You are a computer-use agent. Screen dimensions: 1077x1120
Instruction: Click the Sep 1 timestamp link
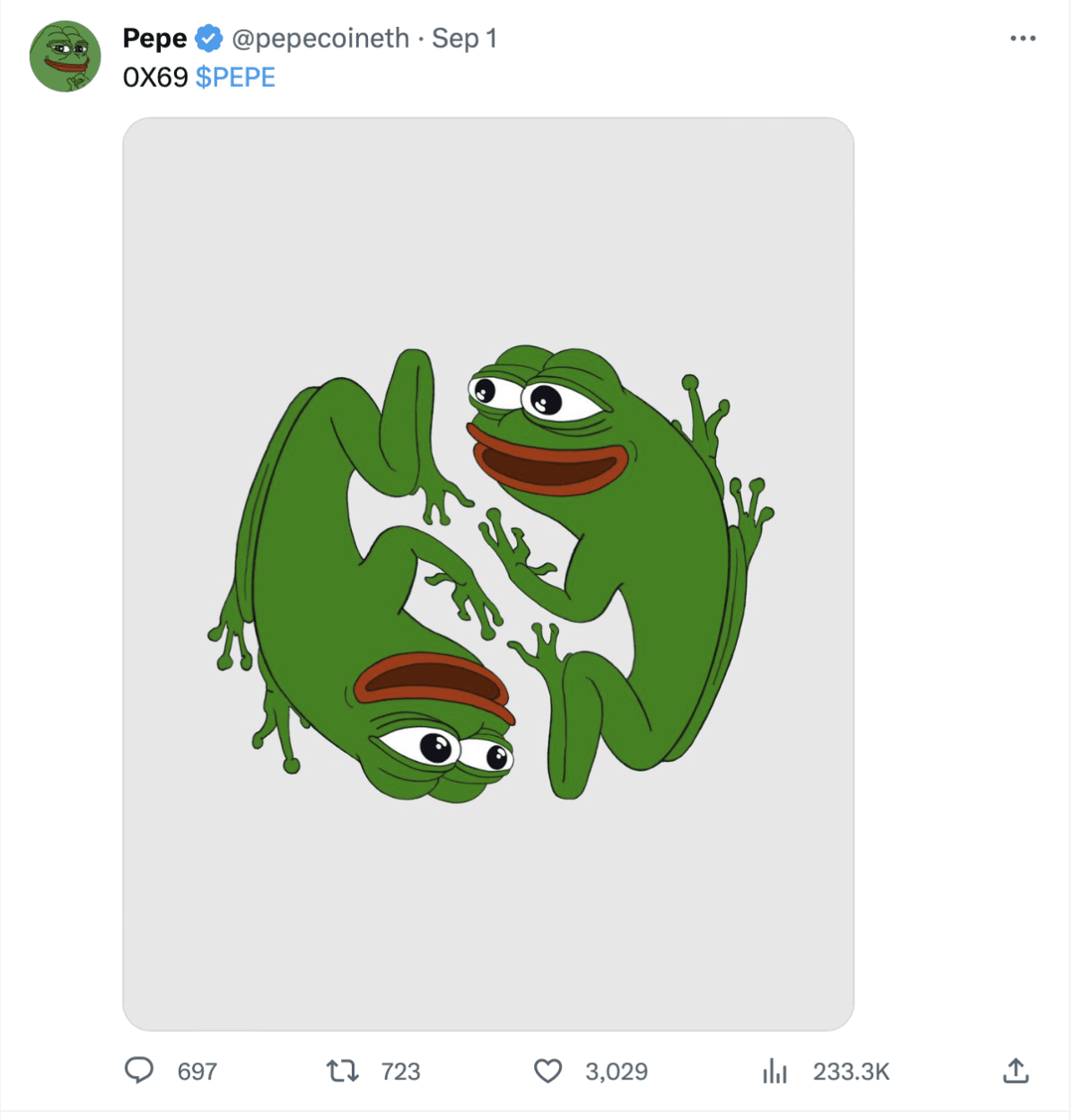[x=464, y=38]
